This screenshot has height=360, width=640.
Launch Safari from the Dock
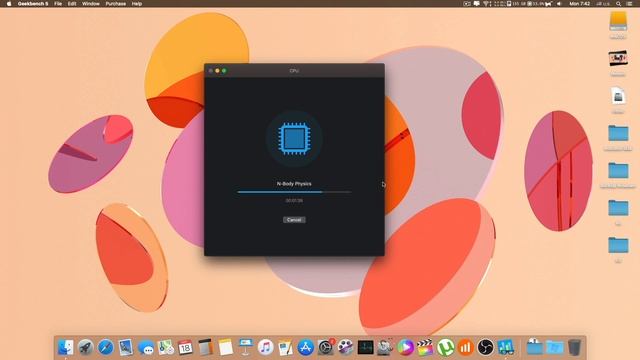pos(106,347)
